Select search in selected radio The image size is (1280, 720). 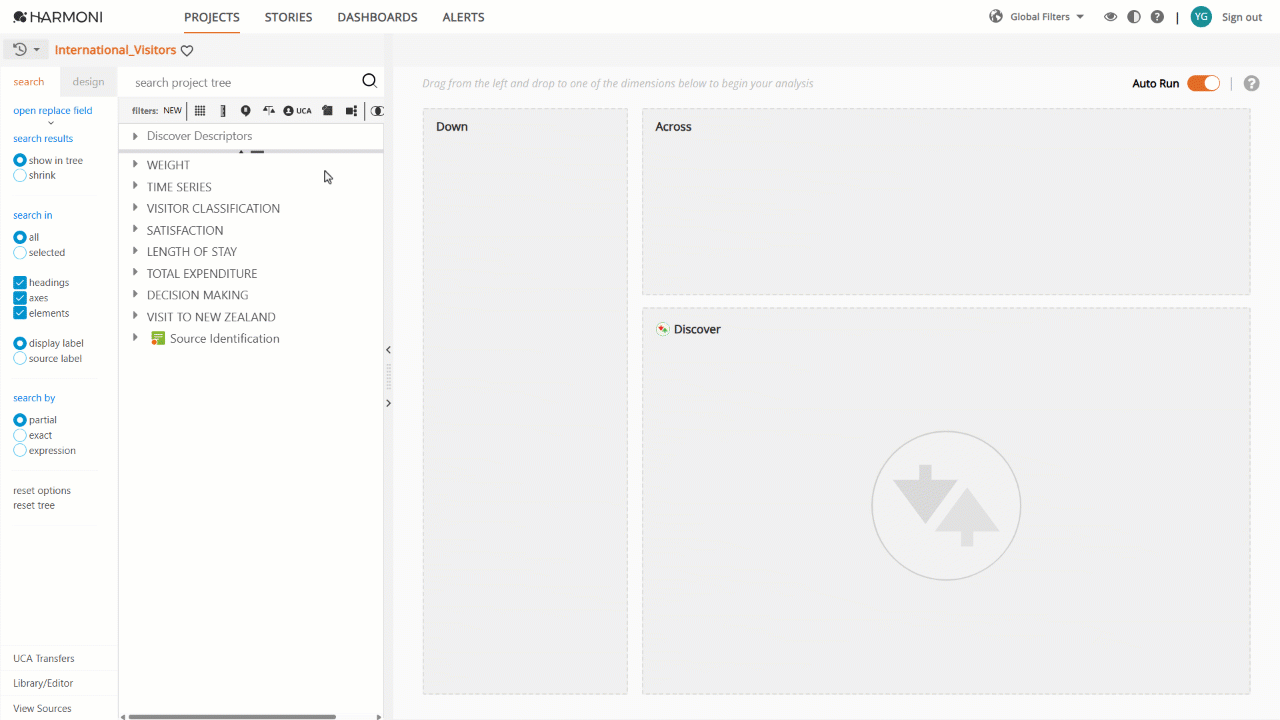tap(20, 252)
